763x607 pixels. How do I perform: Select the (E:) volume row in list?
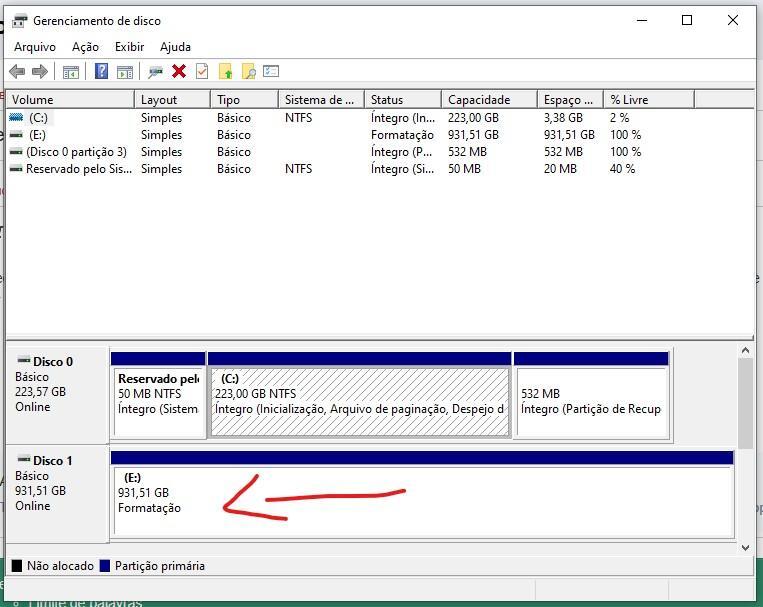pyautogui.click(x=350, y=135)
